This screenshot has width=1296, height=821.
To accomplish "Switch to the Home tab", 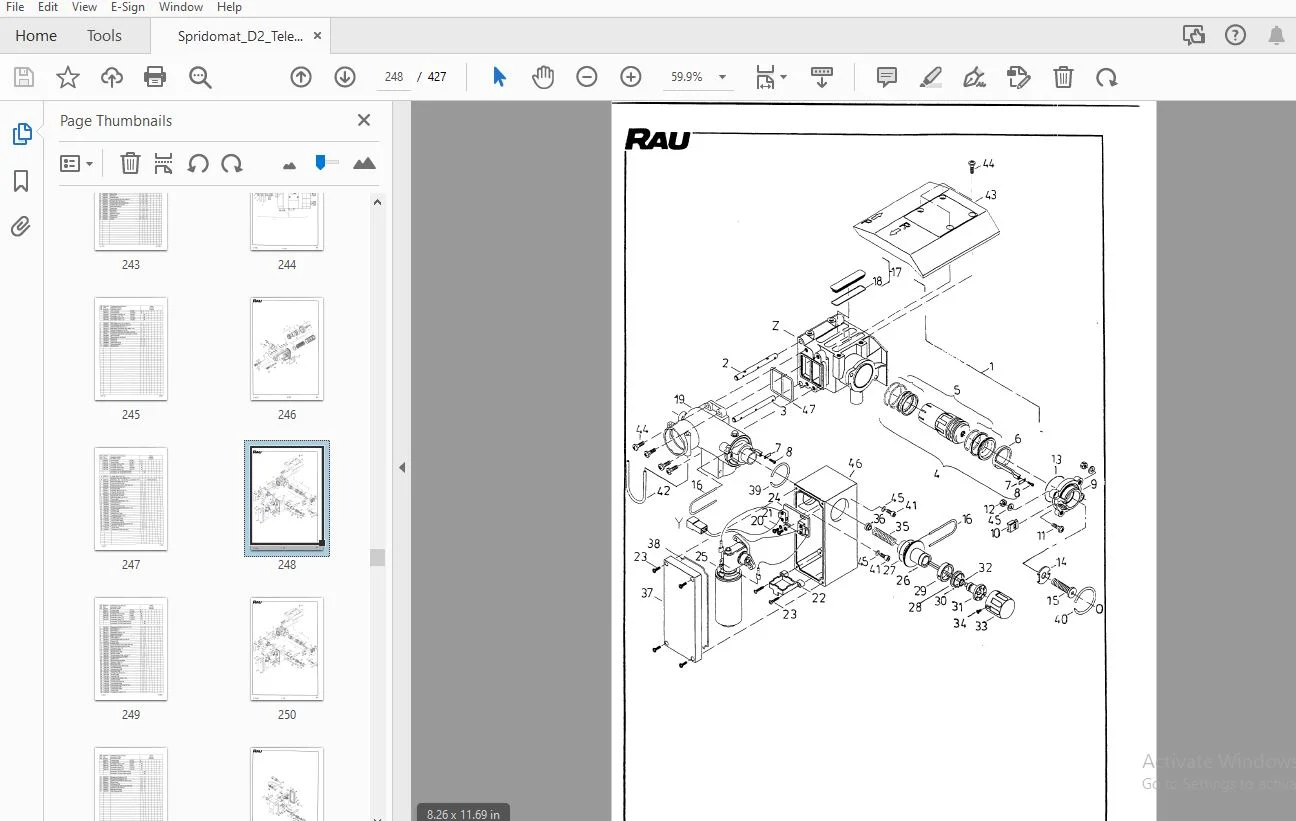I will pos(36,35).
